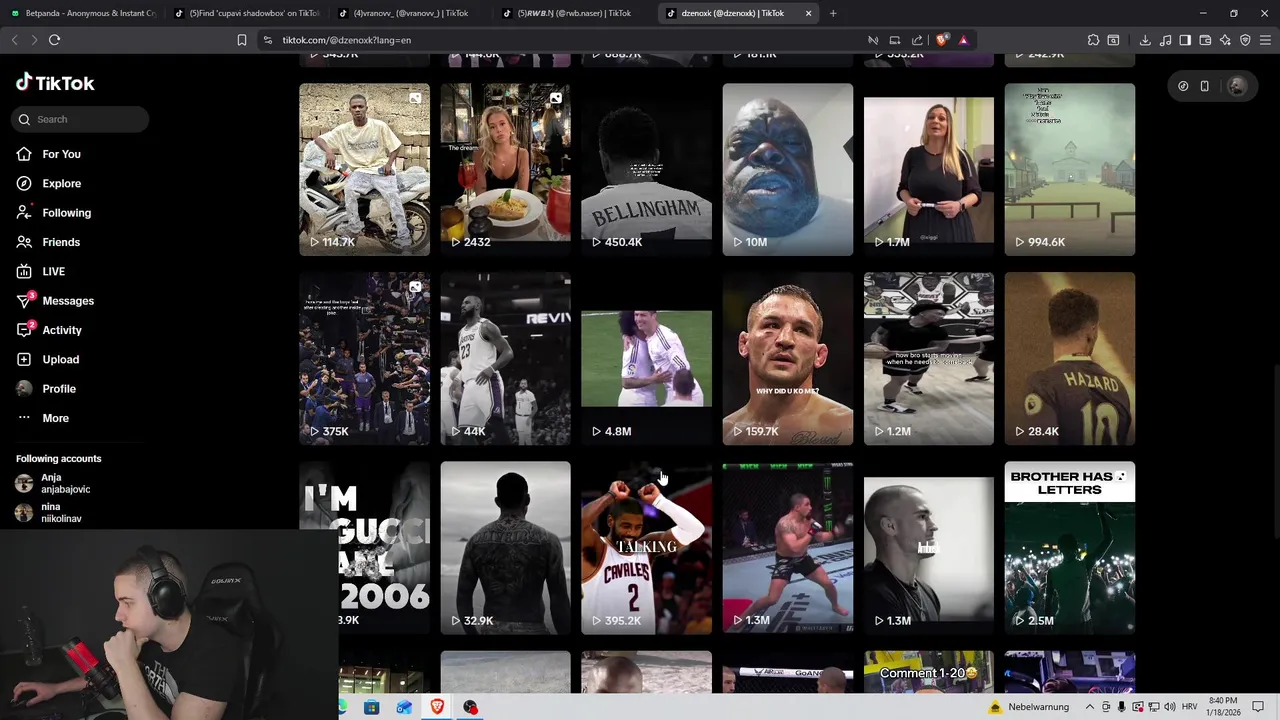Click the share icon in the address bar
The width and height of the screenshot is (1280, 720).
tap(917, 40)
